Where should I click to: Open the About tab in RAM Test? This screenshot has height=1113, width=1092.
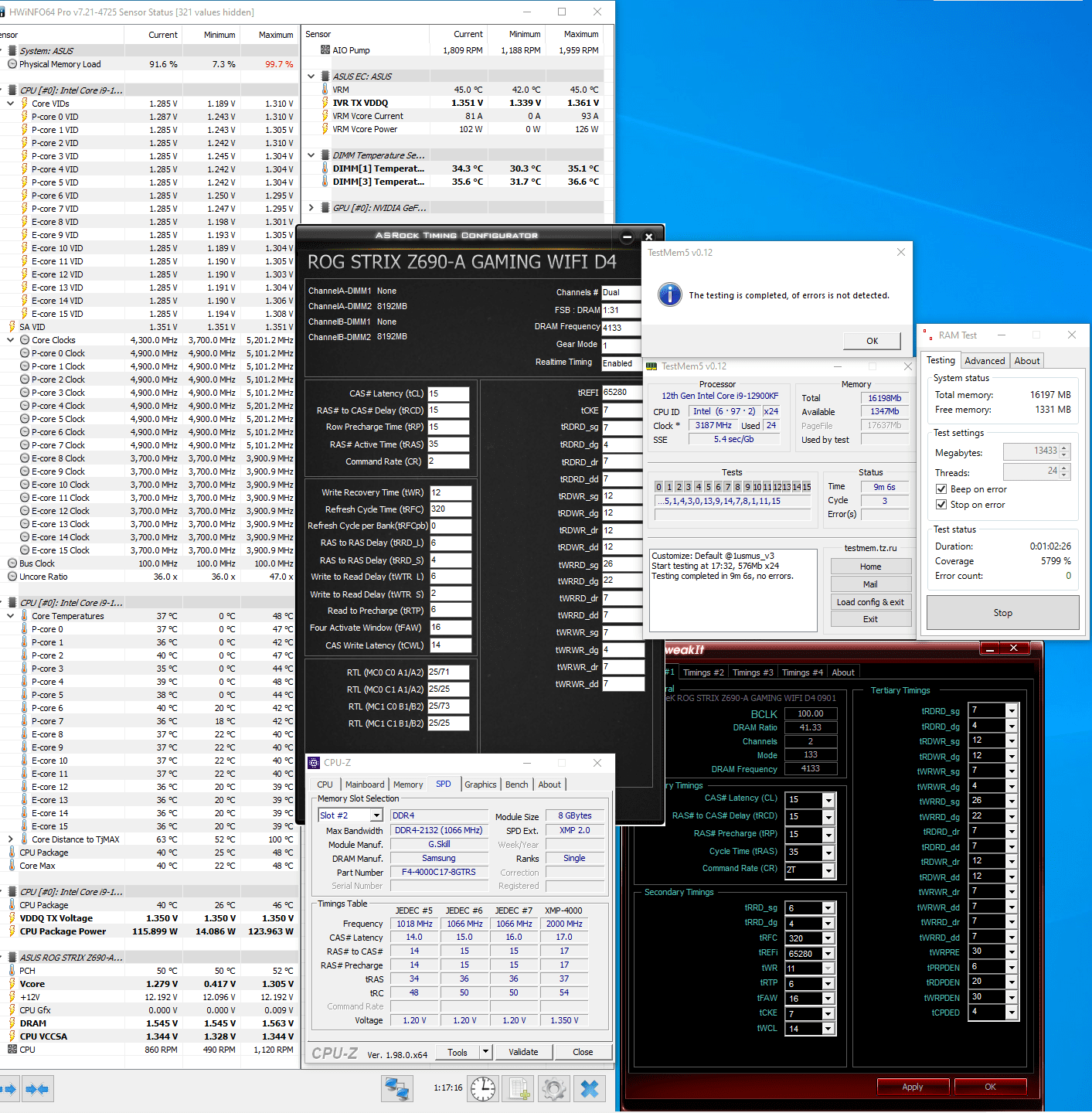1027,361
